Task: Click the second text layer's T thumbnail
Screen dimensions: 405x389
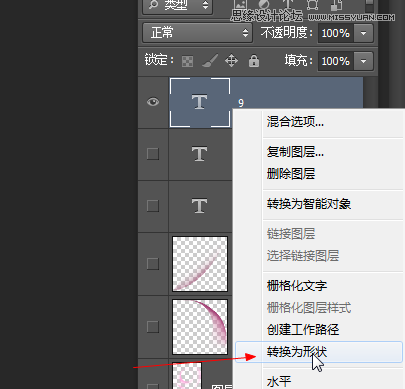Action: tap(200, 154)
